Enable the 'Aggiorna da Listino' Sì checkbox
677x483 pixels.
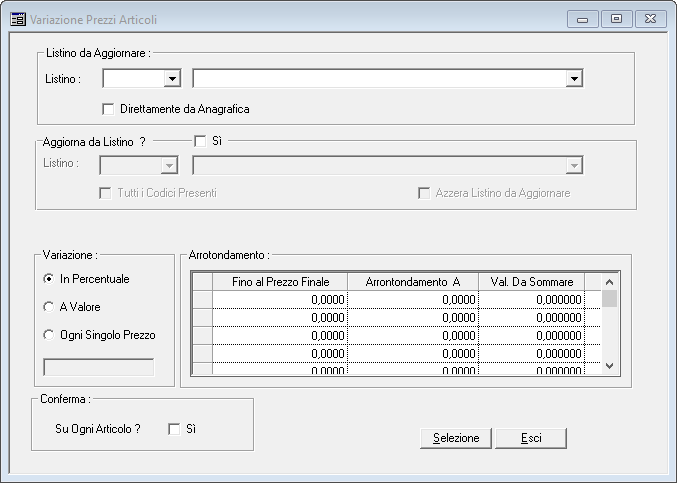200,141
